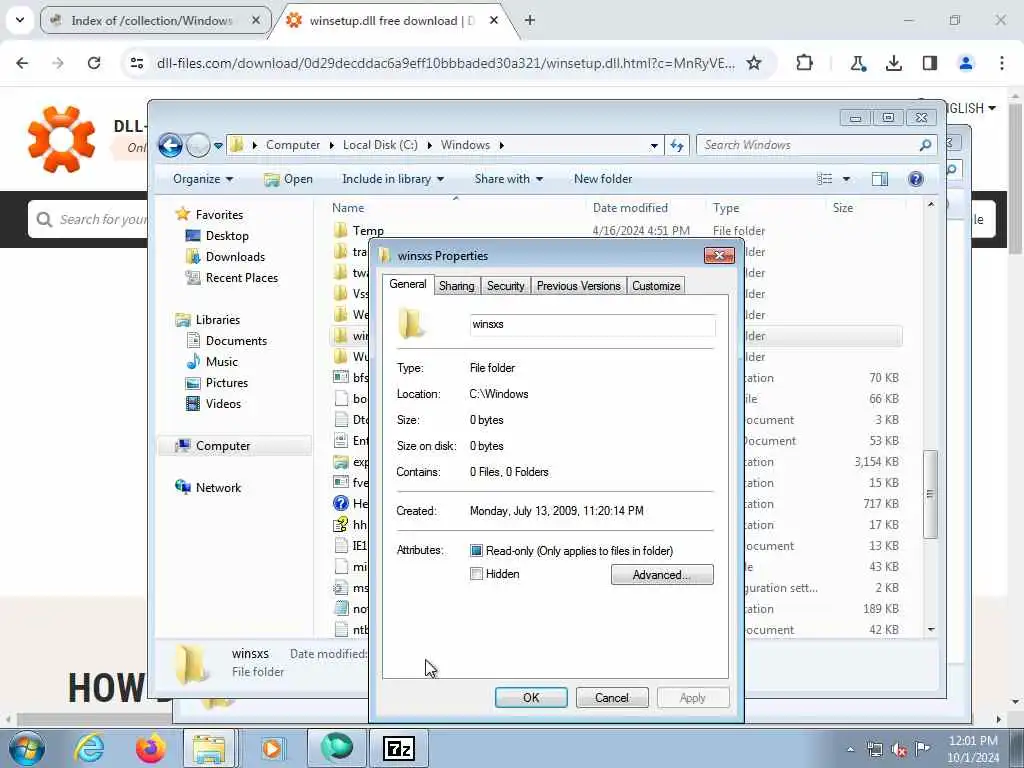1024x768 pixels.
Task: Reload the Chrome page
Action: click(x=94, y=63)
